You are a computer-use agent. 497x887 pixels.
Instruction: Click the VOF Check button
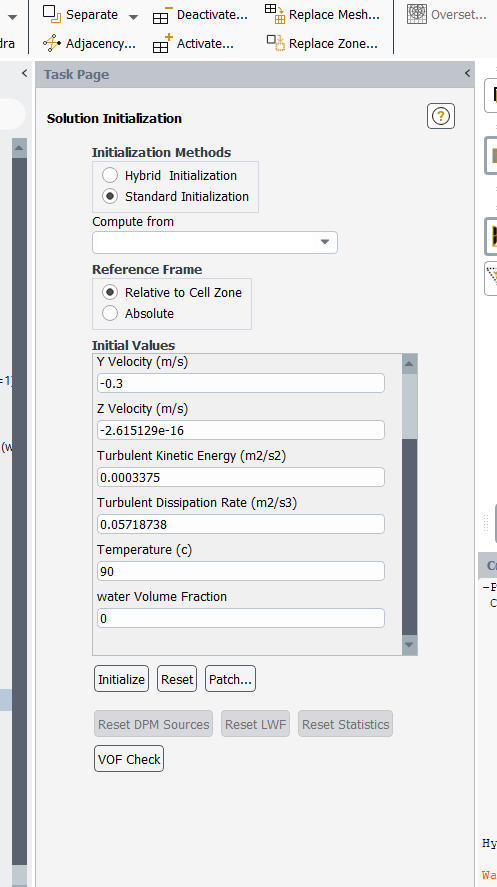pyautogui.click(x=129, y=759)
